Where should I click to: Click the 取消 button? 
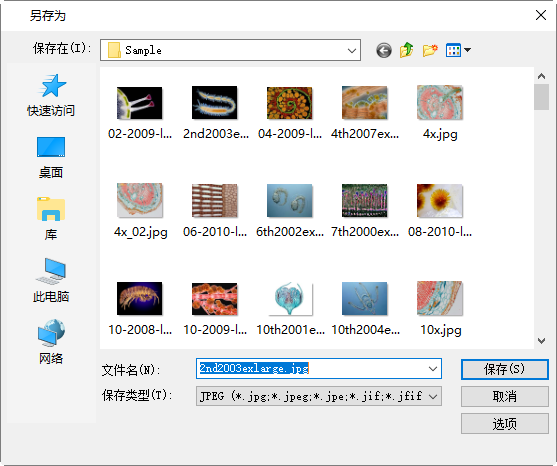click(504, 396)
